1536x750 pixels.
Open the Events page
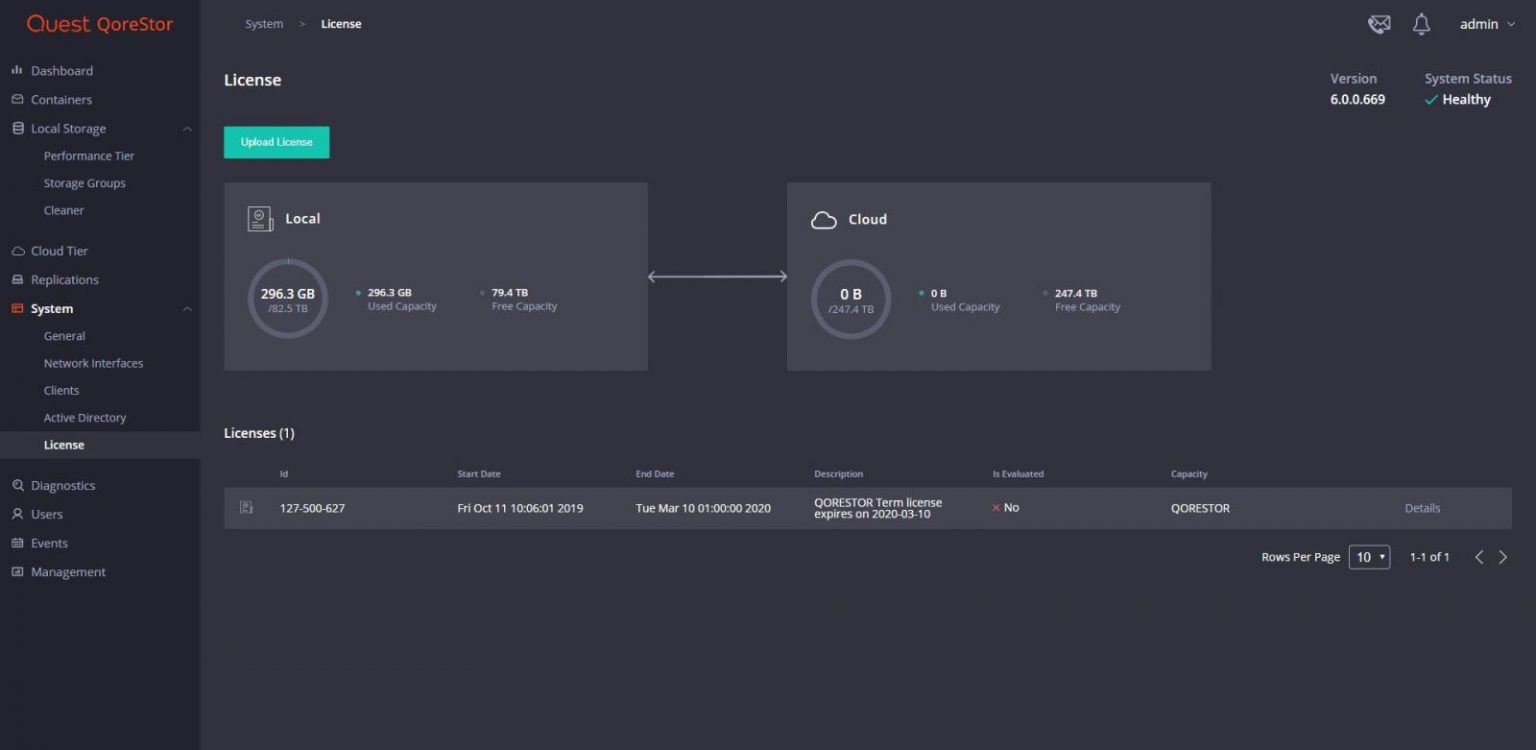click(50, 543)
